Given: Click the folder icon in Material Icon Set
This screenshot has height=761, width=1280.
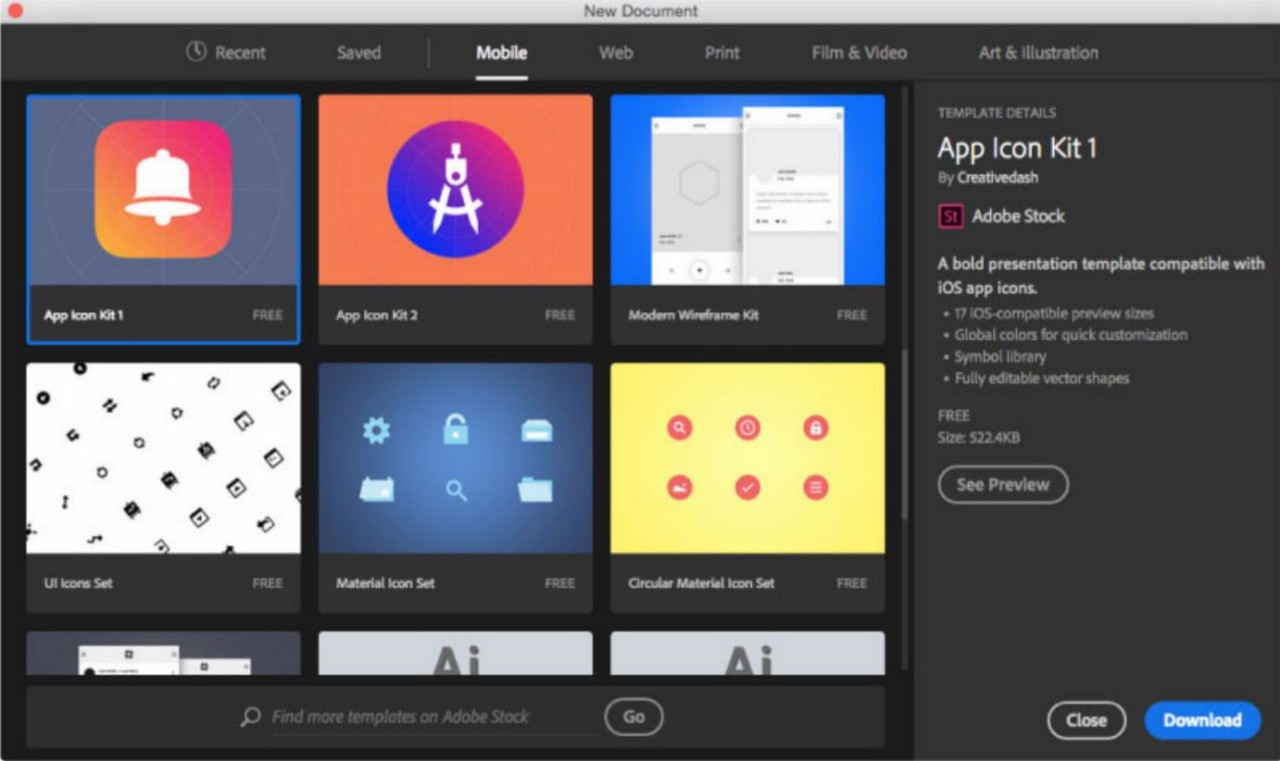Looking at the screenshot, I should point(536,490).
